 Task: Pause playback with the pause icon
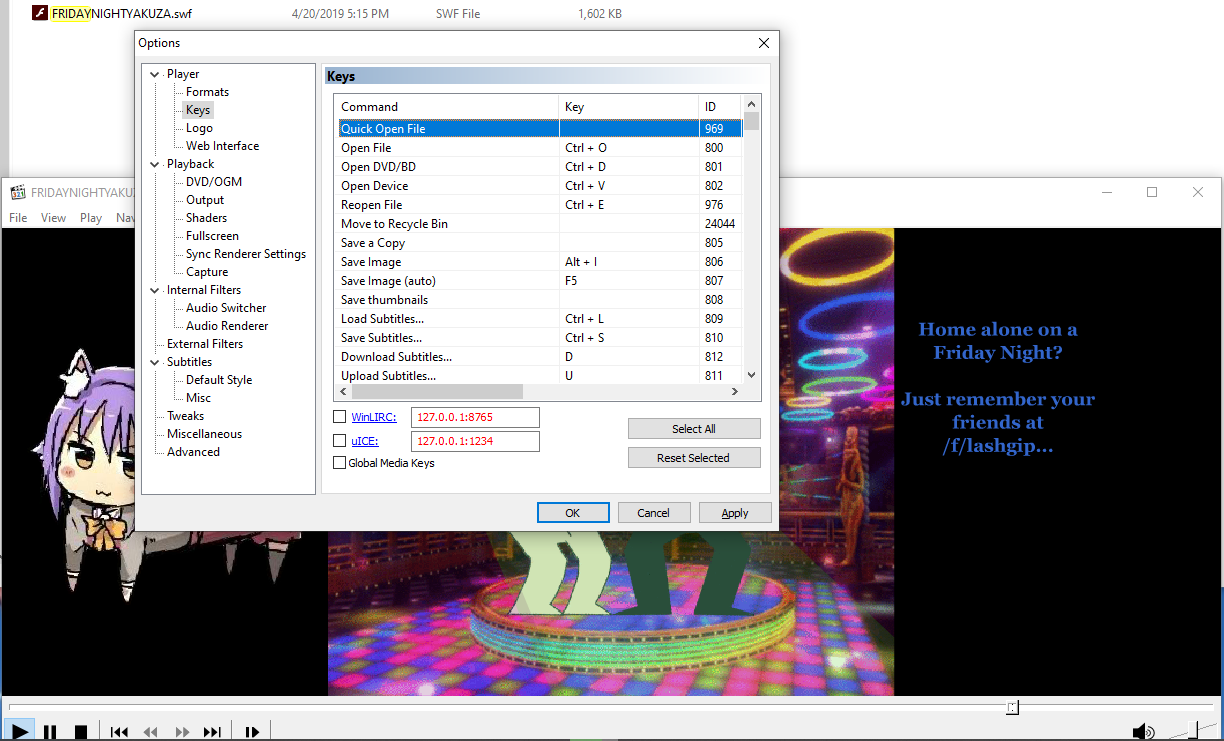pos(51,732)
